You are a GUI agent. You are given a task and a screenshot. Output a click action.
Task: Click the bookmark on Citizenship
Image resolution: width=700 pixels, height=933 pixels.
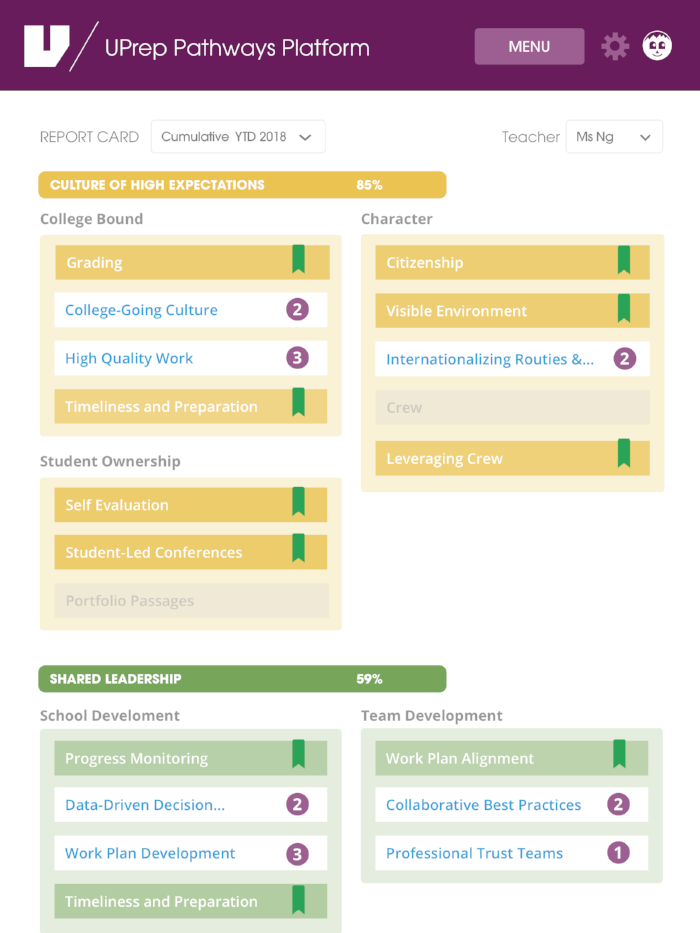624,260
